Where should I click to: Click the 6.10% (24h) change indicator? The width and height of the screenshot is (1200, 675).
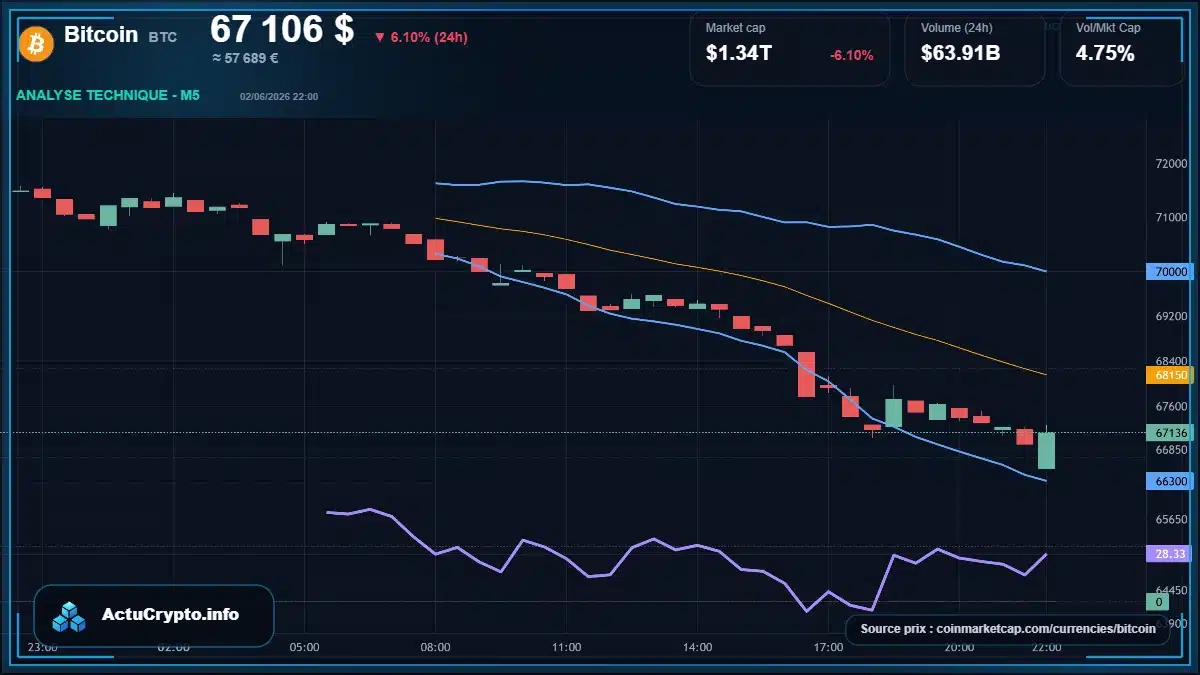(421, 37)
